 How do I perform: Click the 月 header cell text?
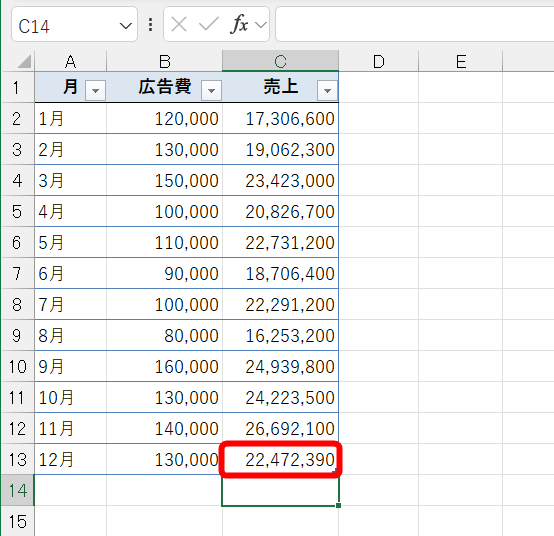[x=70, y=87]
